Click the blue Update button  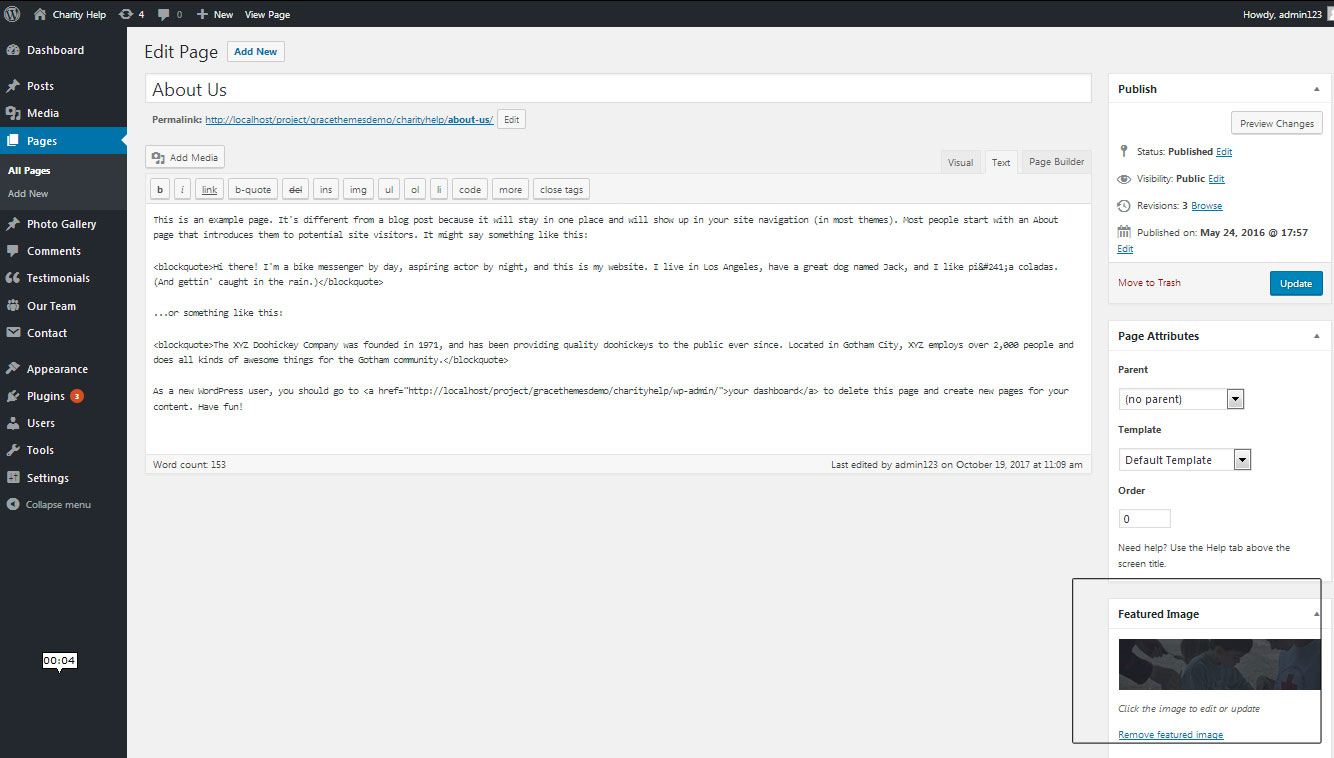point(1295,283)
